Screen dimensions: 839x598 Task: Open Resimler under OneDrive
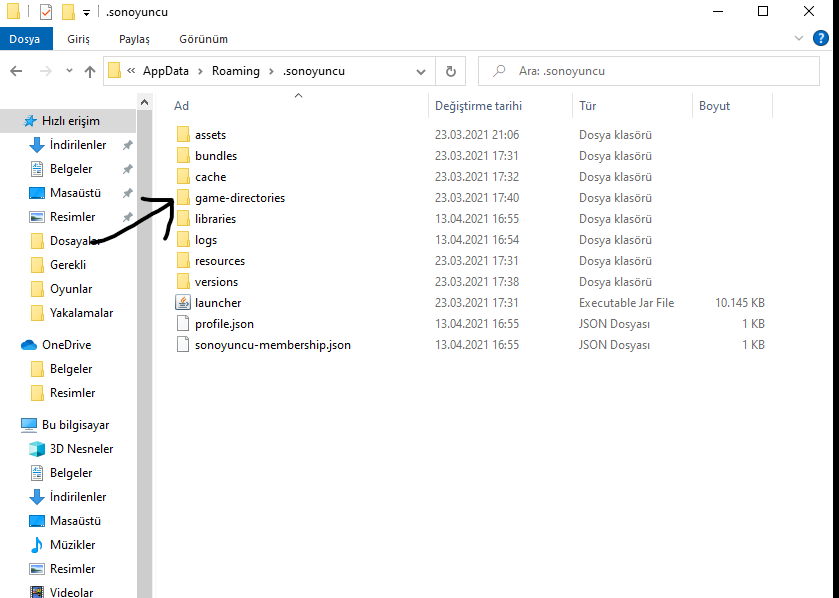pos(63,393)
